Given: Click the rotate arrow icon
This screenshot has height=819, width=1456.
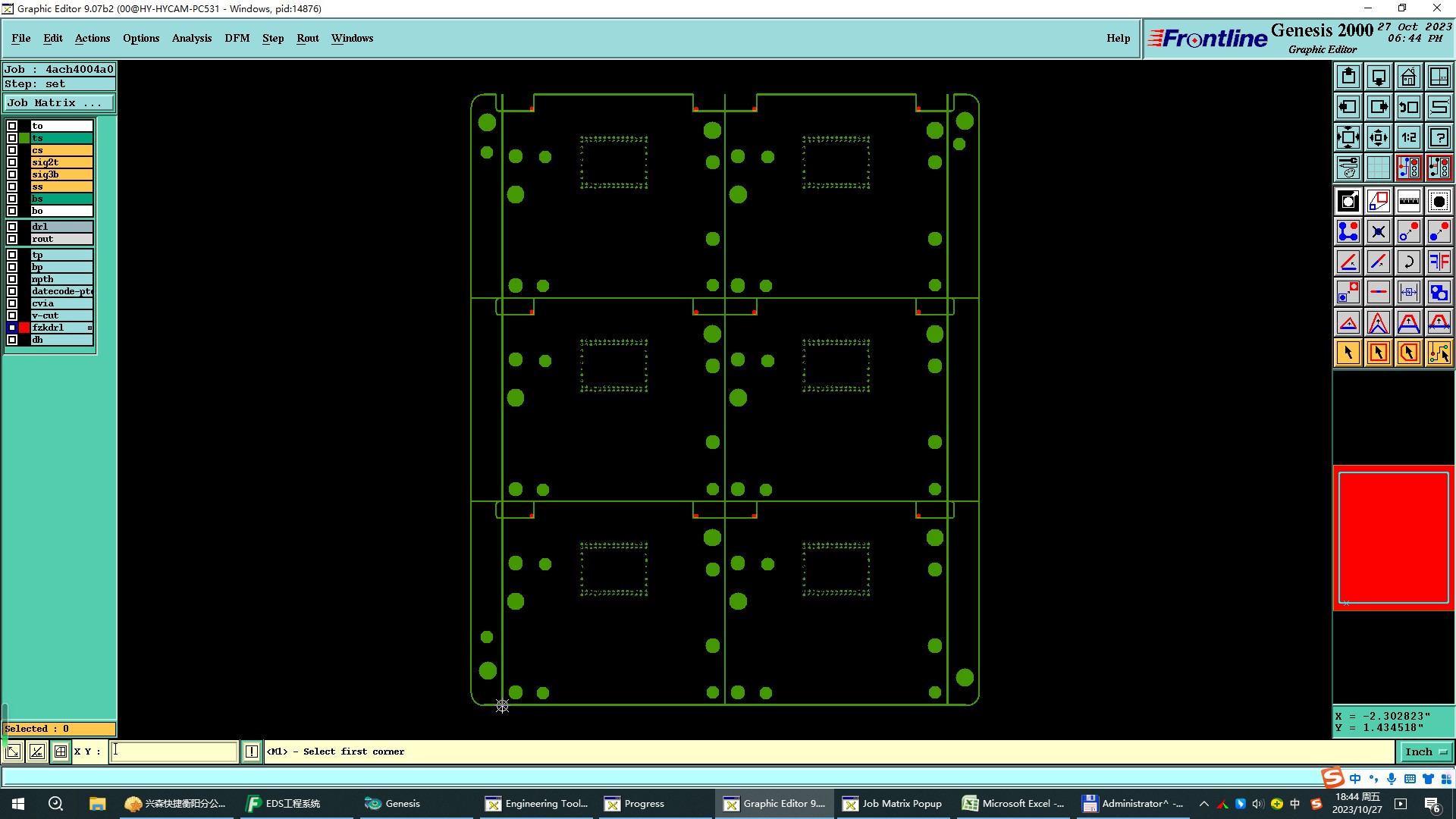Looking at the screenshot, I should pos(1408,262).
